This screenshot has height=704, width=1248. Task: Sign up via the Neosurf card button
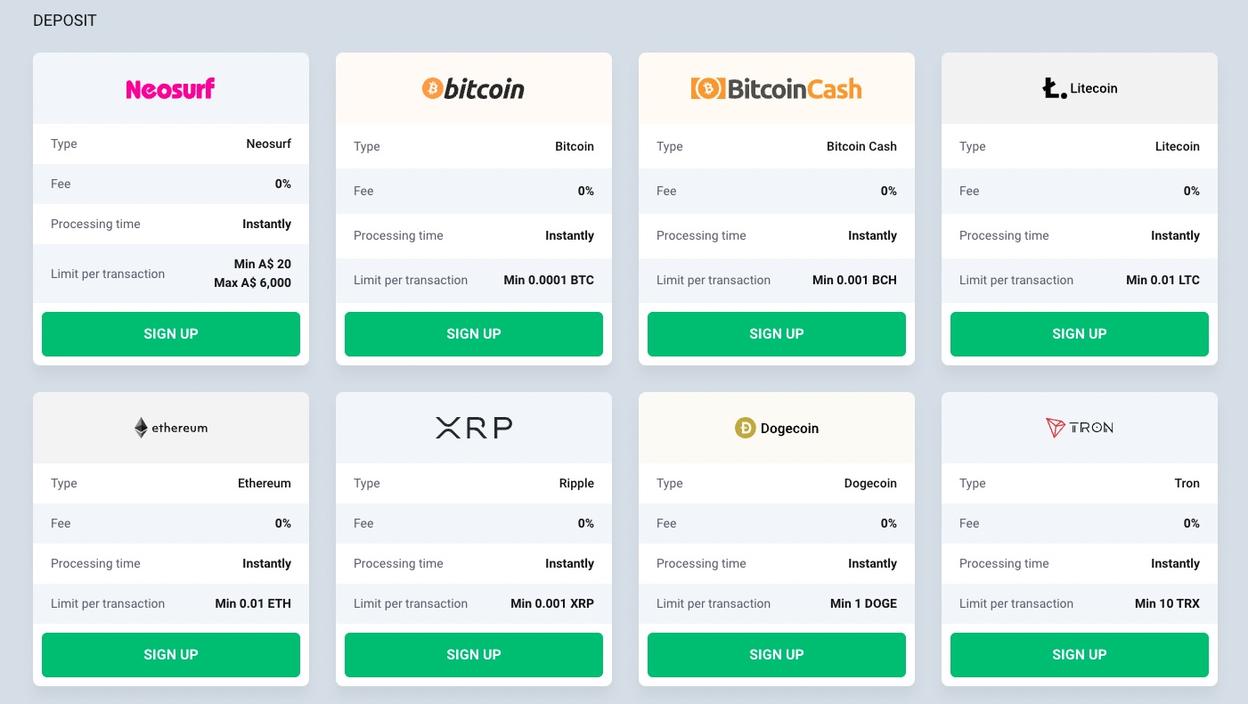click(x=171, y=334)
